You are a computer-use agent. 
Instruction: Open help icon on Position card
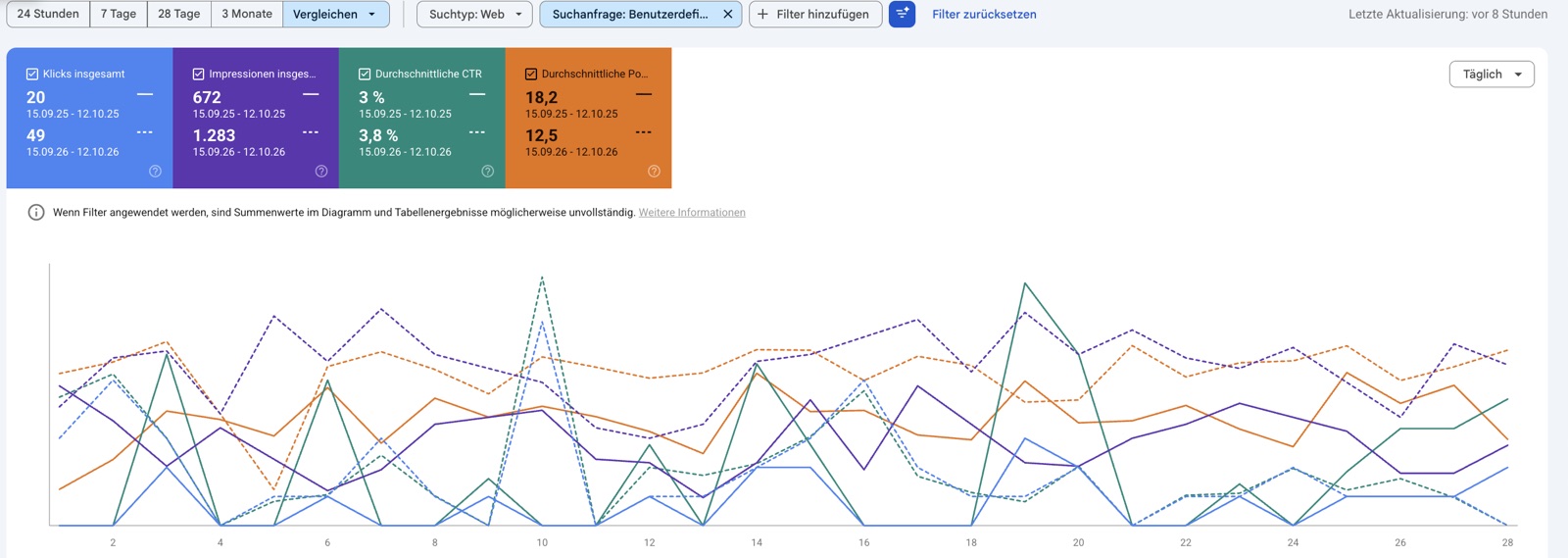coord(654,171)
